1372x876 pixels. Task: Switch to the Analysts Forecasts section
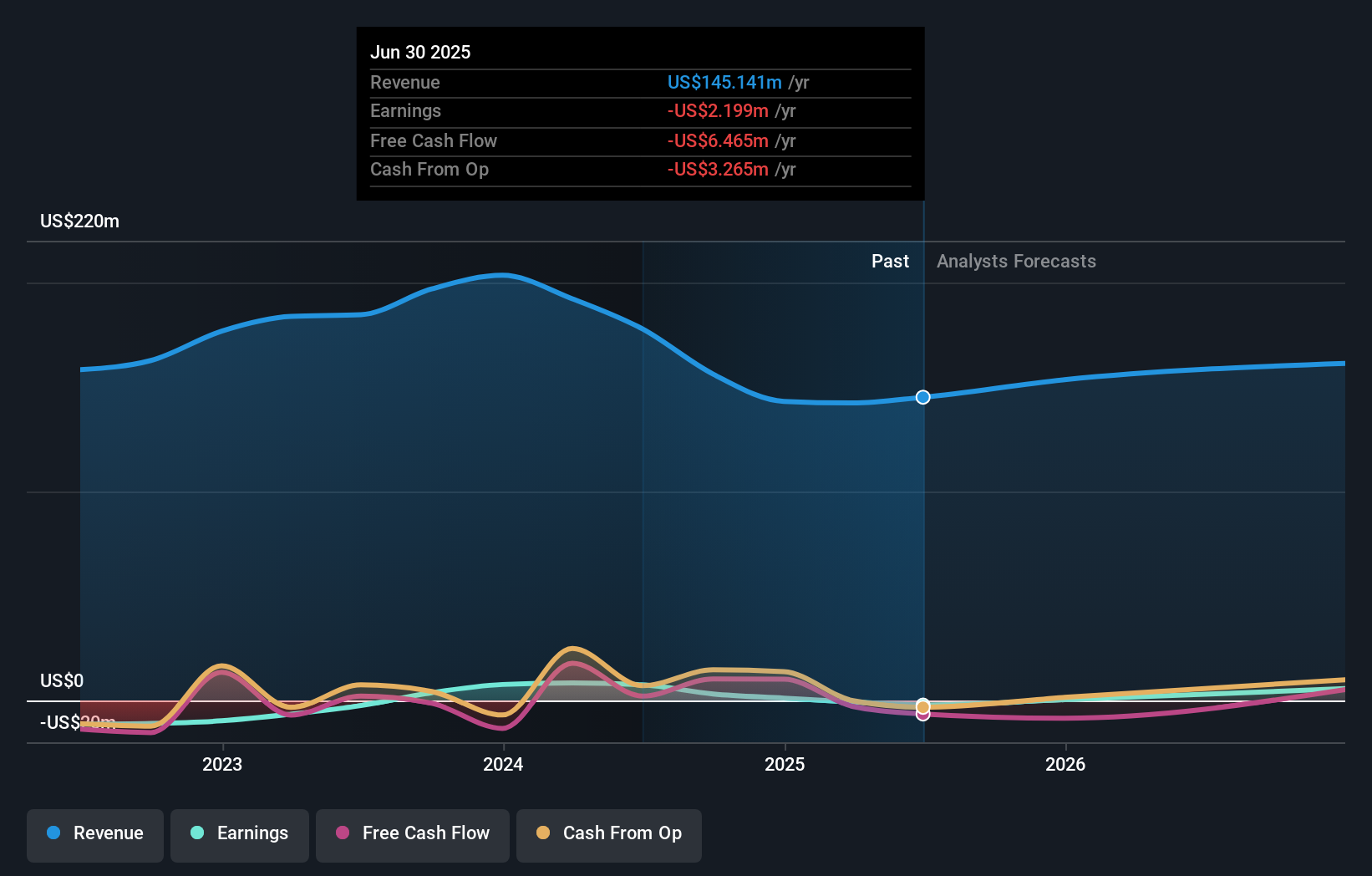coord(1015,261)
